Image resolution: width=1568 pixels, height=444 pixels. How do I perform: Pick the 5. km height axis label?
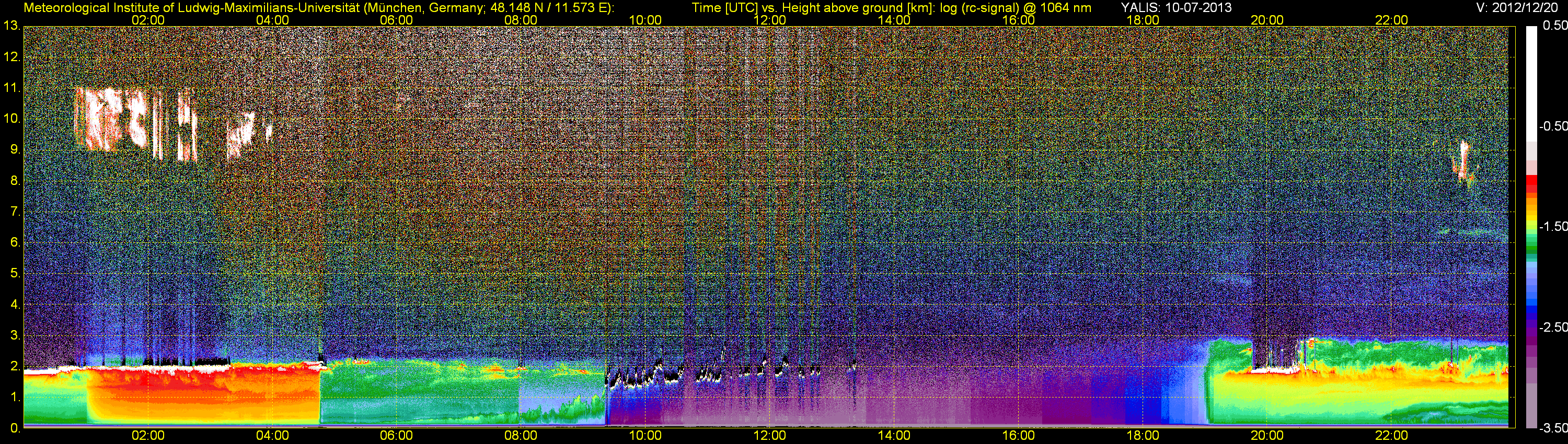[15, 274]
